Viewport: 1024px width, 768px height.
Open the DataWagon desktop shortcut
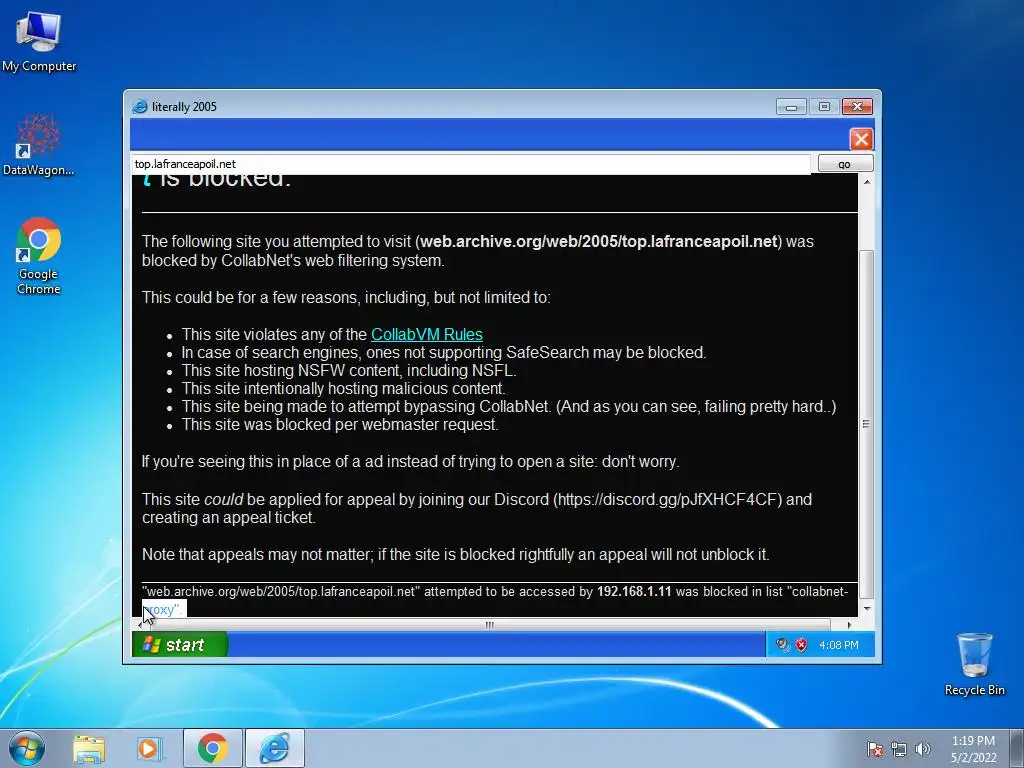tap(39, 145)
